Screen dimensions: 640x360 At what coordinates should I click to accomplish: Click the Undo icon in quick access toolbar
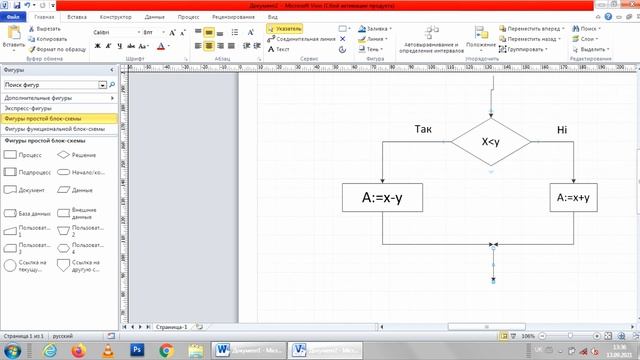[27, 5]
